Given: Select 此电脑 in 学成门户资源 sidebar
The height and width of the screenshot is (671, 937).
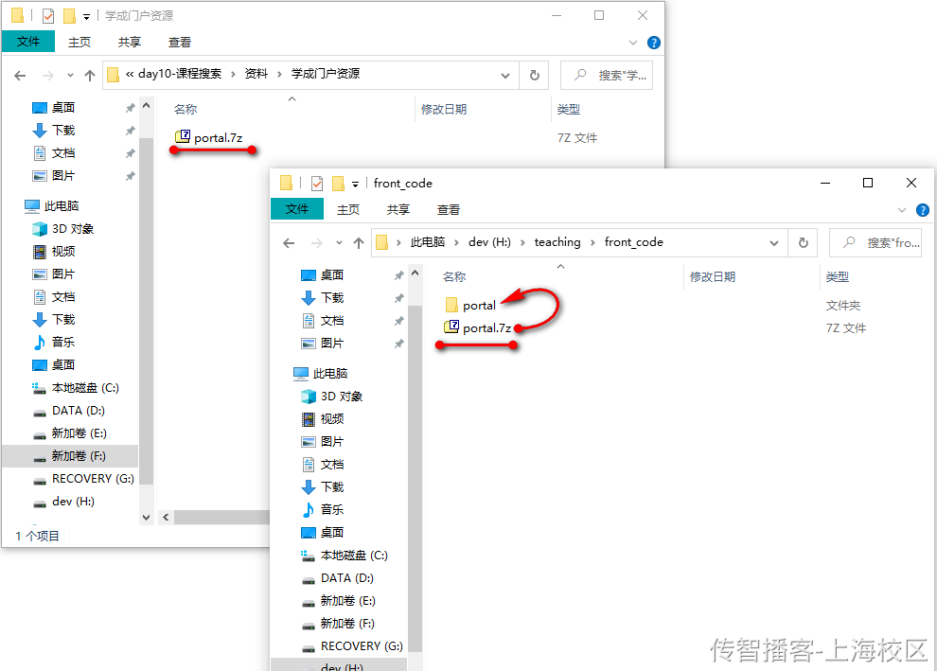Looking at the screenshot, I should (x=51, y=206).
